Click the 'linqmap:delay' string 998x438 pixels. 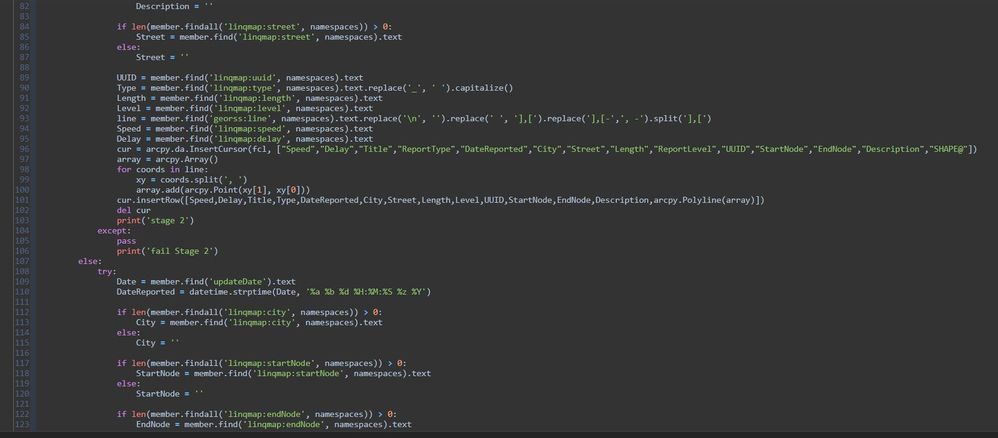click(249, 139)
